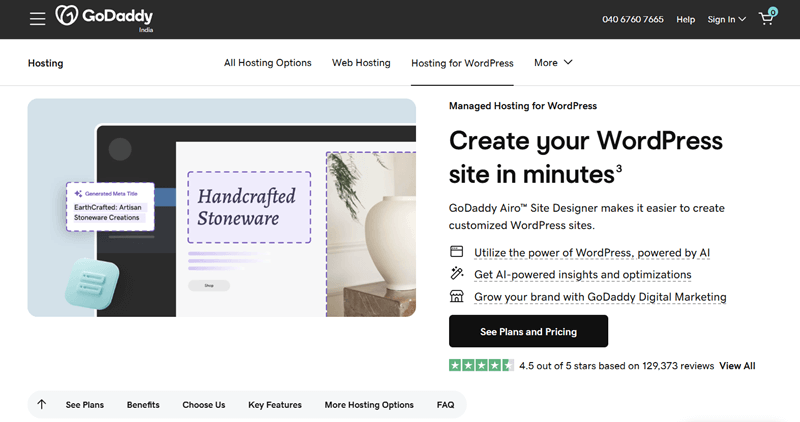Click Managed Hosting for WordPress label
The width and height of the screenshot is (800, 422).
coord(523,106)
